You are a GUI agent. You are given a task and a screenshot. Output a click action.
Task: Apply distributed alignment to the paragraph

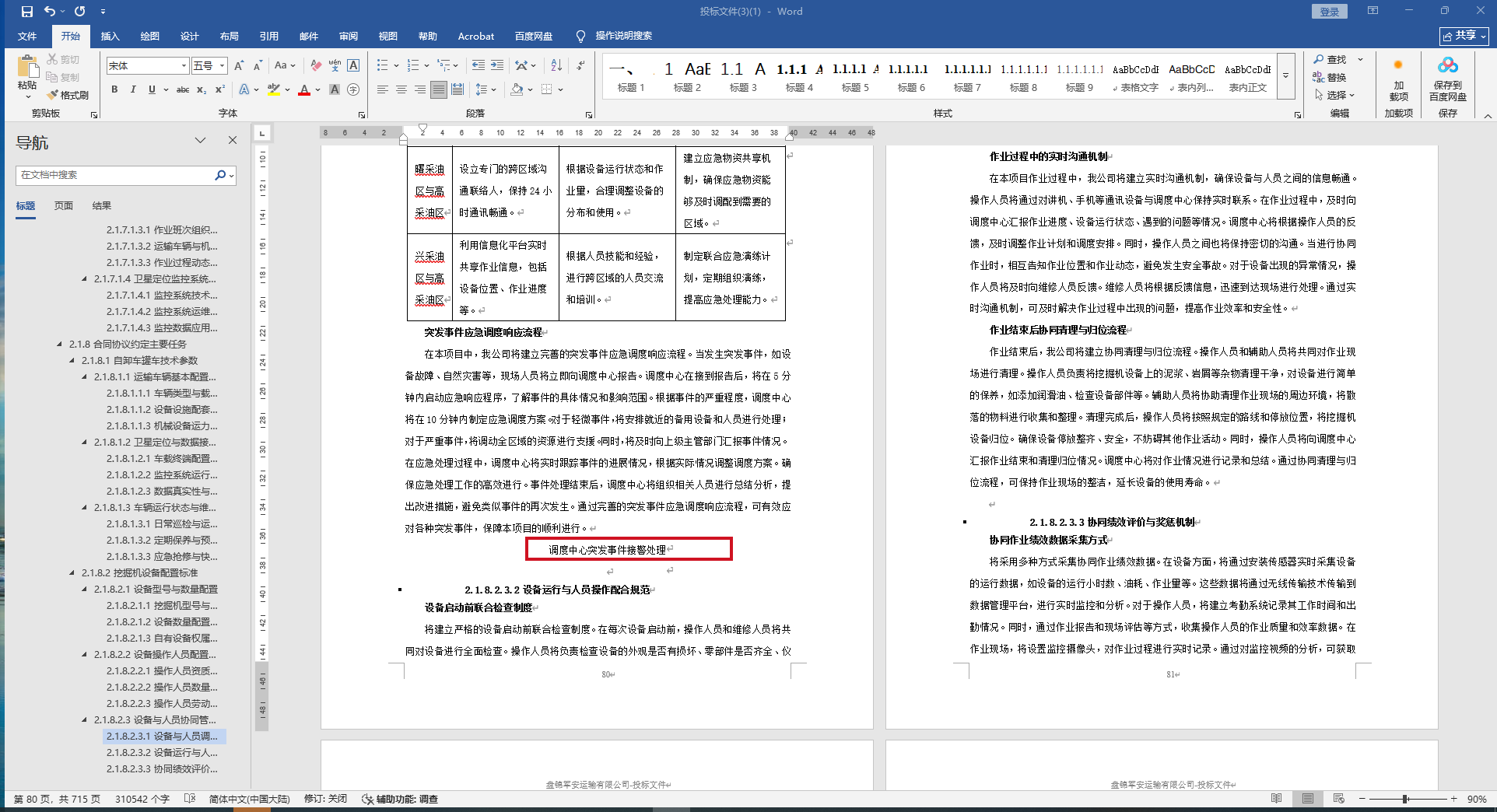[x=458, y=89]
